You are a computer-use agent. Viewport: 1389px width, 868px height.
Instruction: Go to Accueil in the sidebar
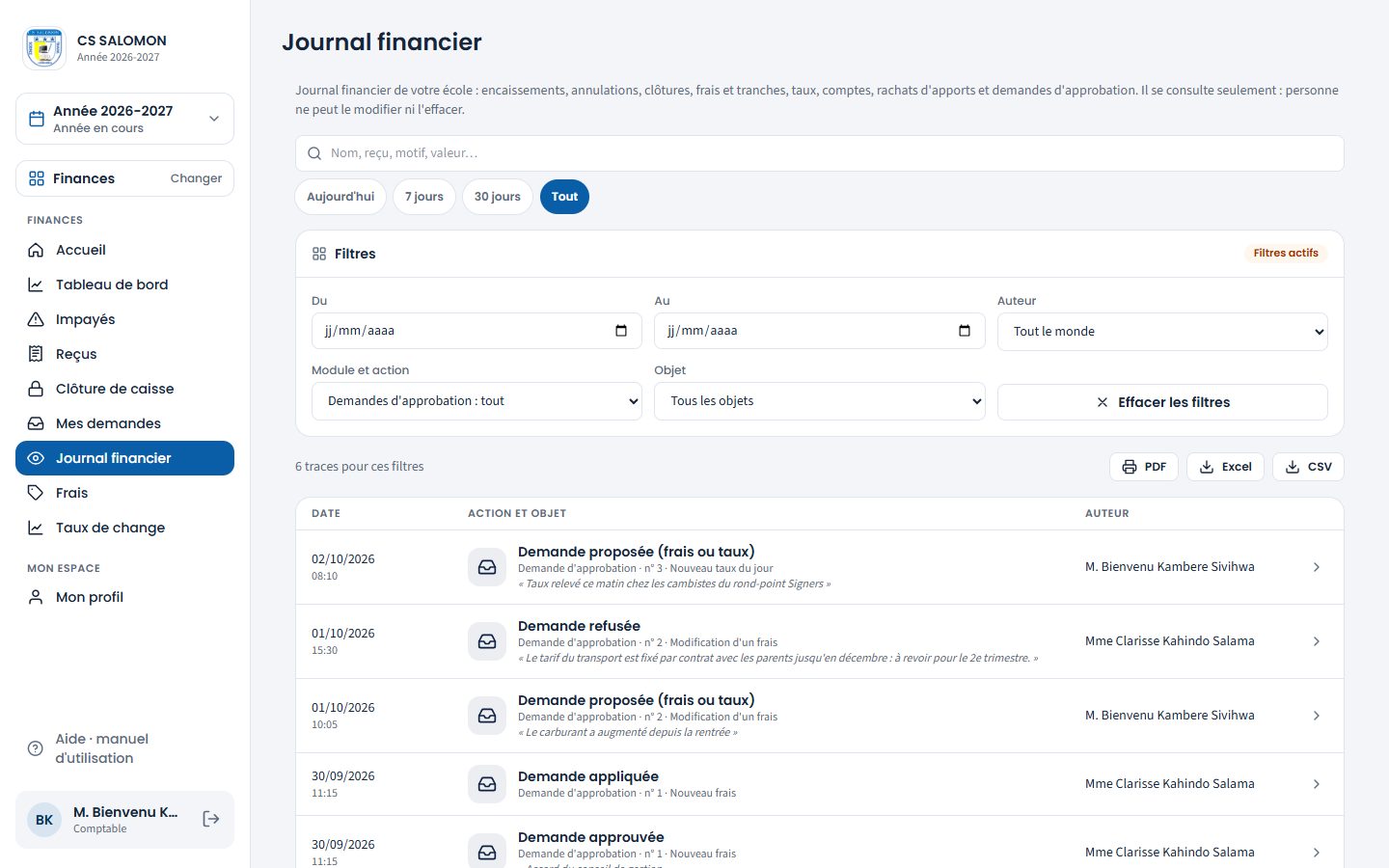pos(124,250)
